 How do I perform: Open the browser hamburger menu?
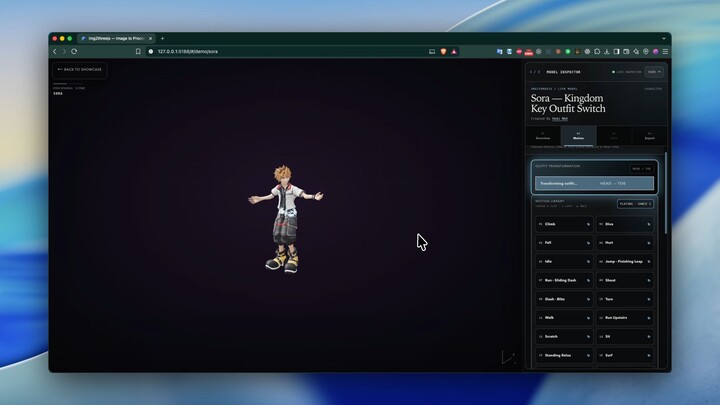pyautogui.click(x=665, y=51)
